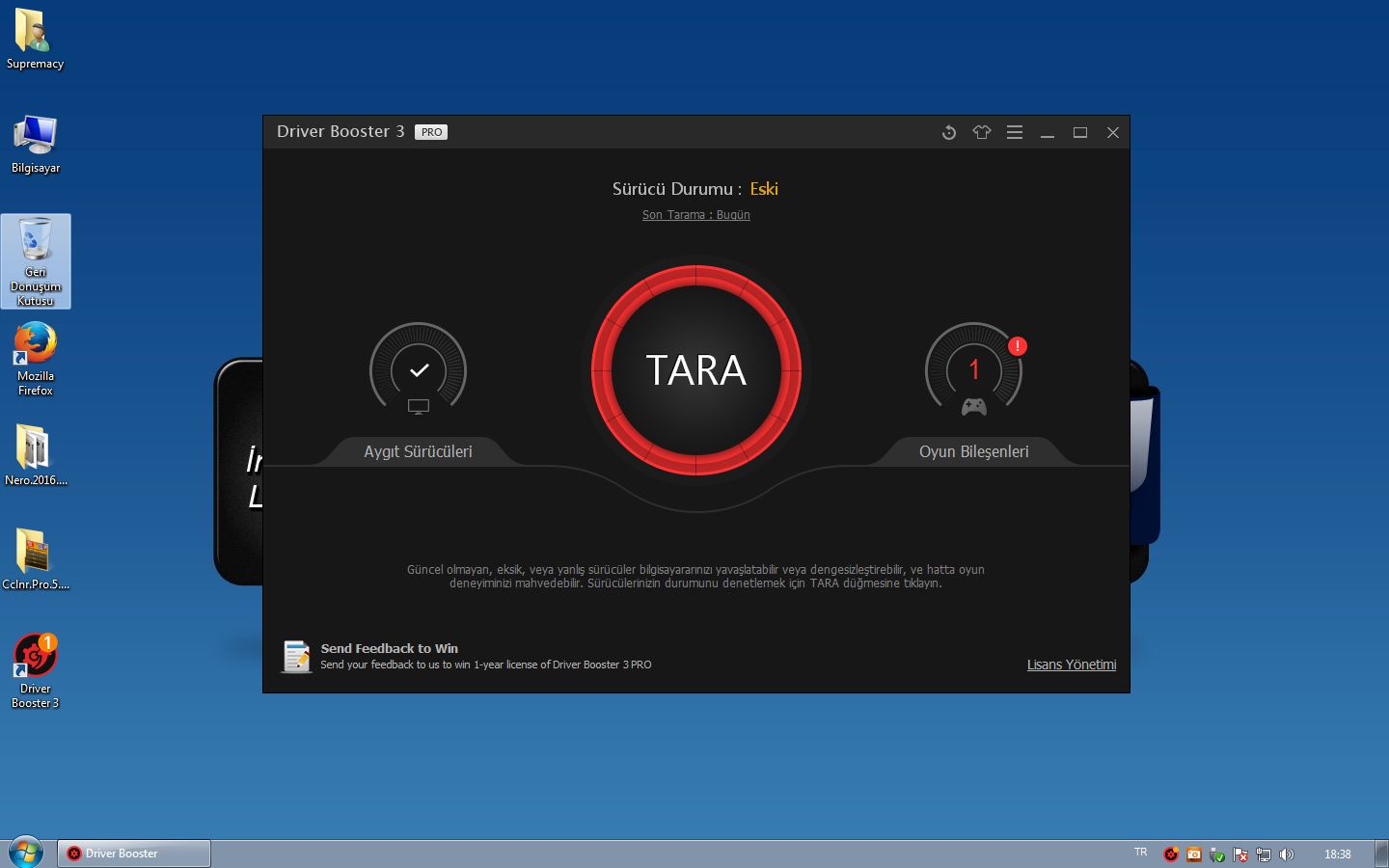Image resolution: width=1389 pixels, height=868 pixels.
Task: Open the 'Son Tarama : Bugün' link
Action: tap(696, 215)
